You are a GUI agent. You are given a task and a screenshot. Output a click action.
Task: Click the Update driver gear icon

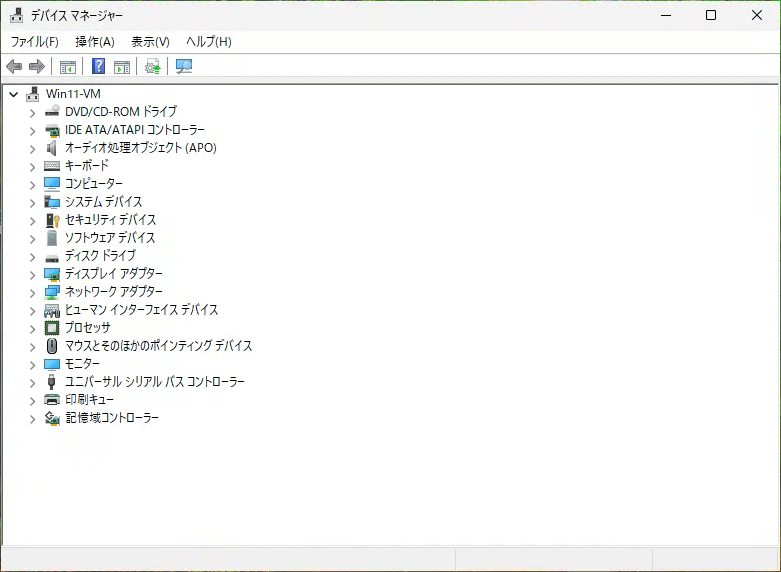click(152, 66)
